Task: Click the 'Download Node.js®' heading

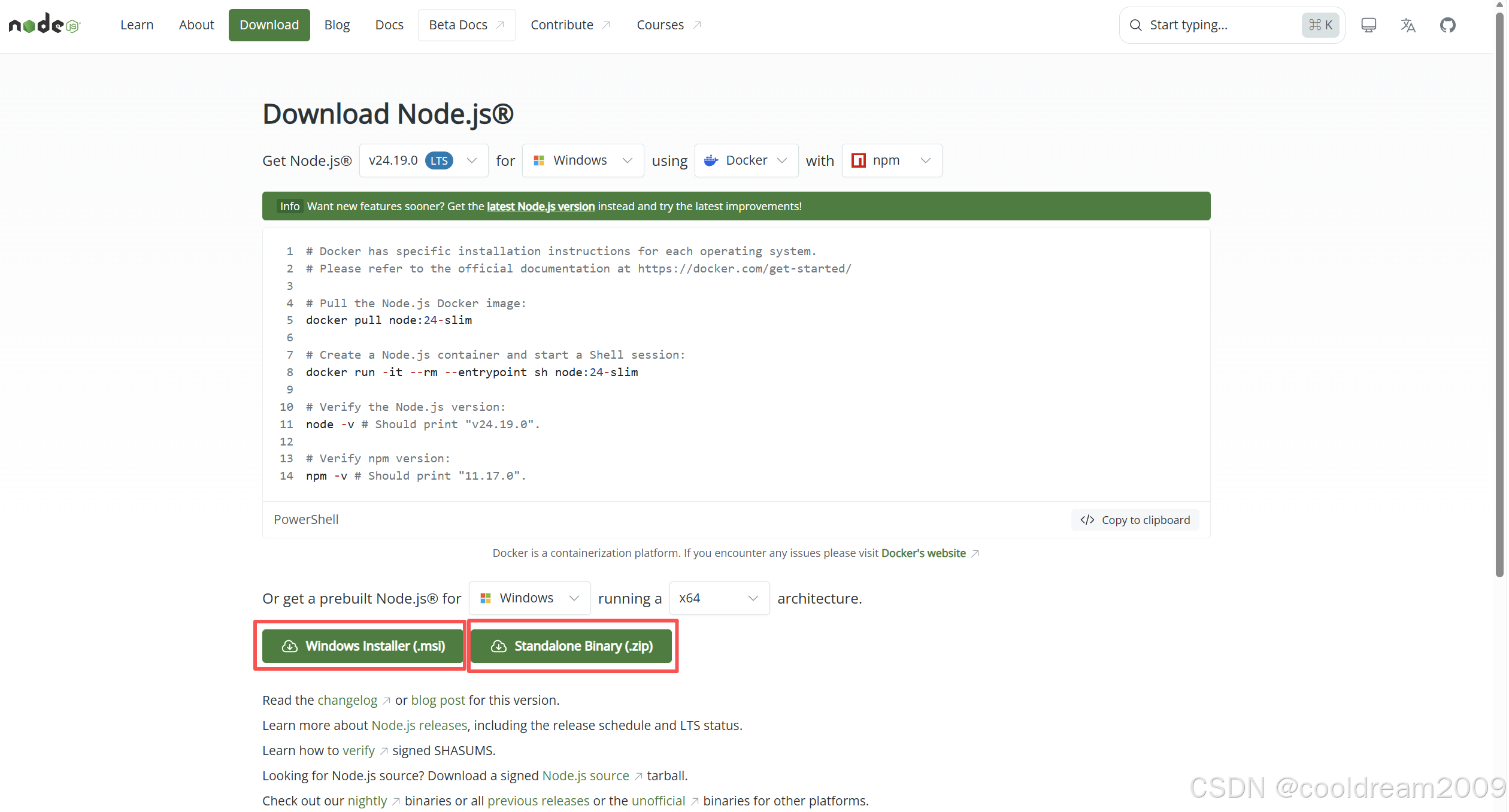Action: pyautogui.click(x=388, y=114)
